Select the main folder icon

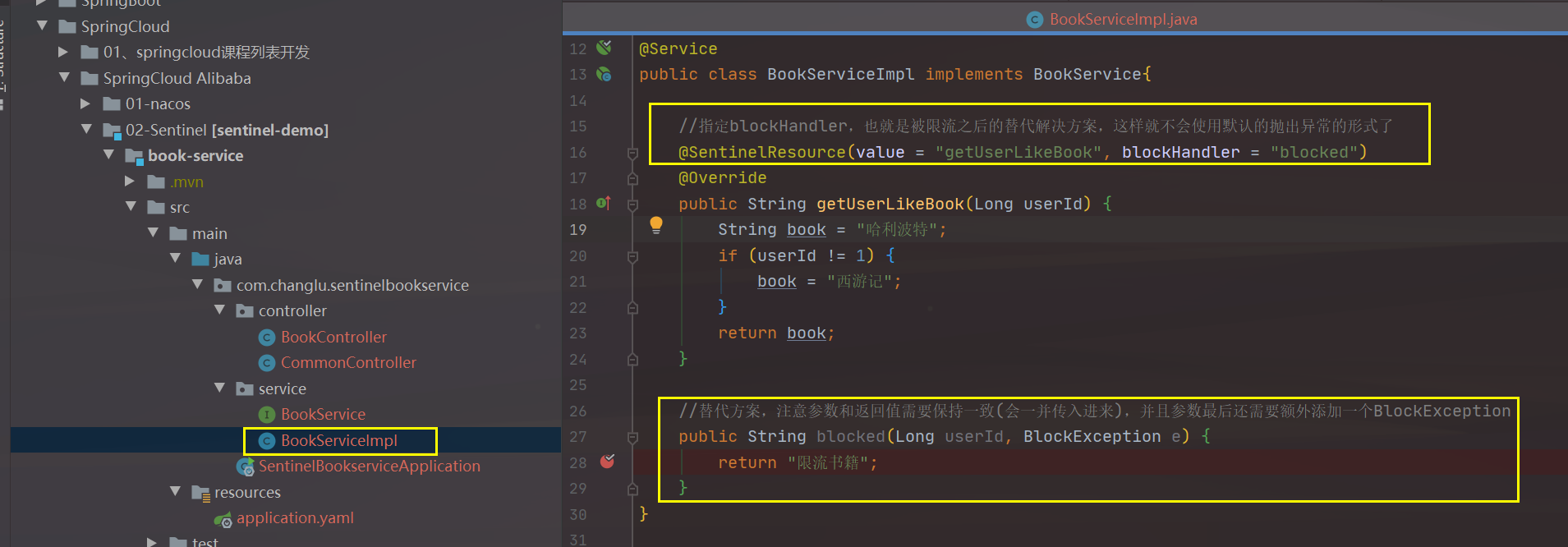click(178, 233)
